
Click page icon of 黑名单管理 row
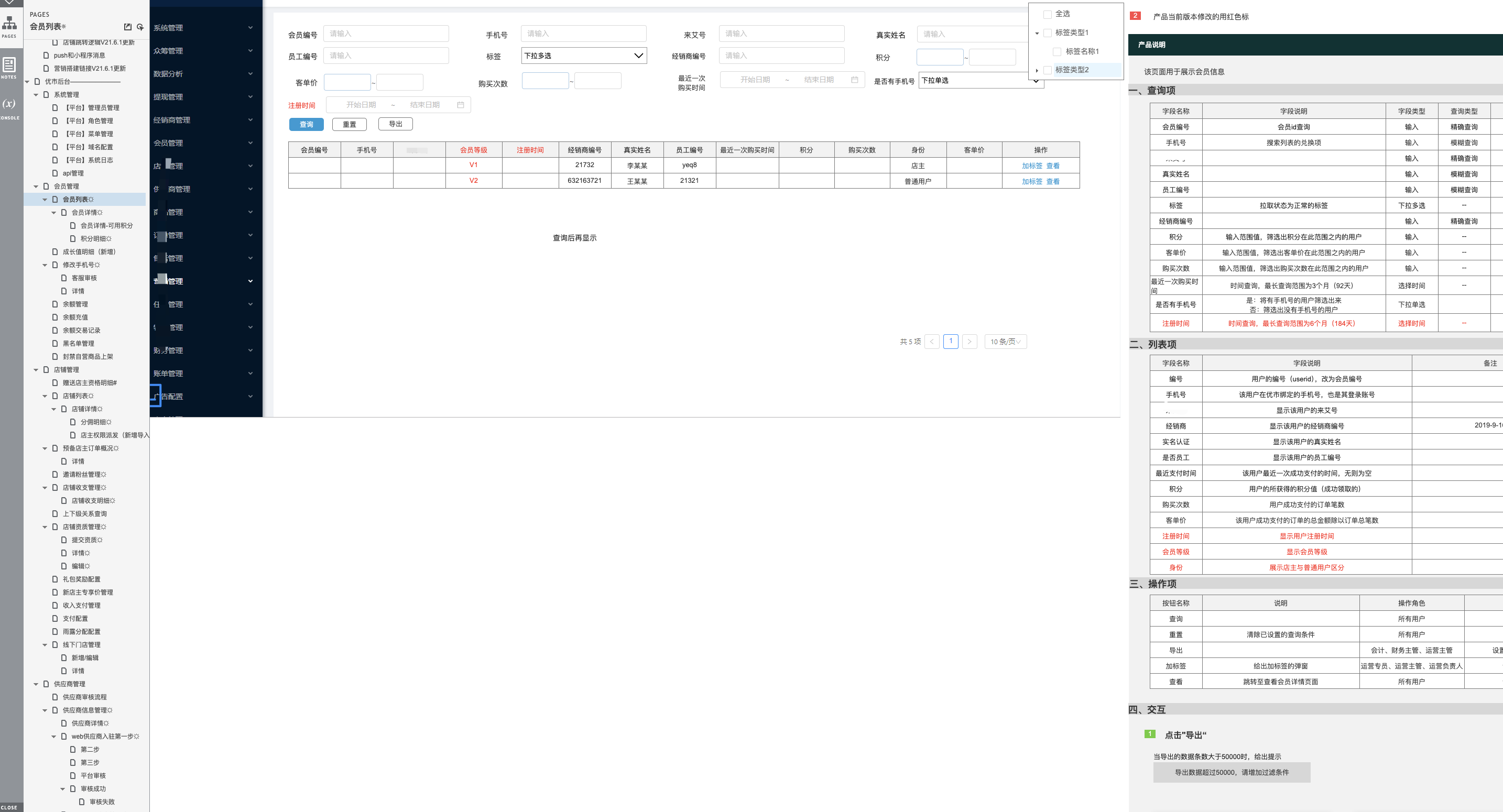click(x=55, y=344)
